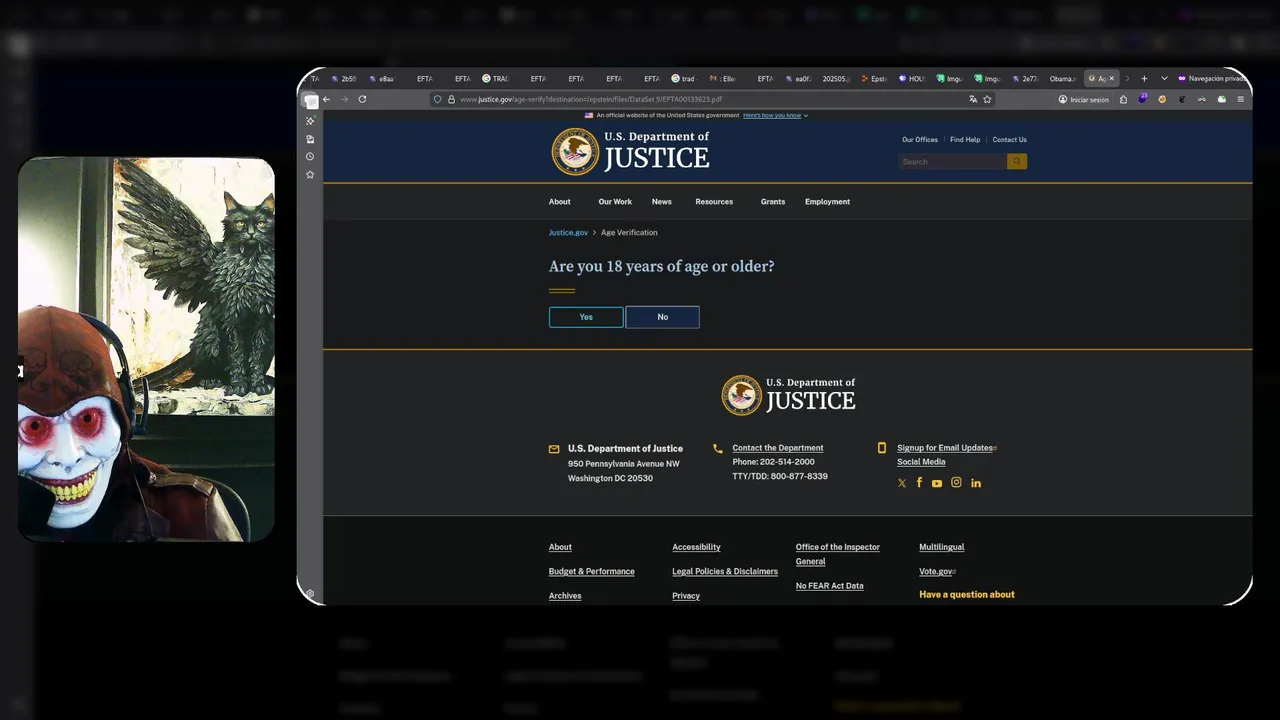The image size is (1280, 720).
Task: Open the Facebook social icon
Action: tap(919, 483)
